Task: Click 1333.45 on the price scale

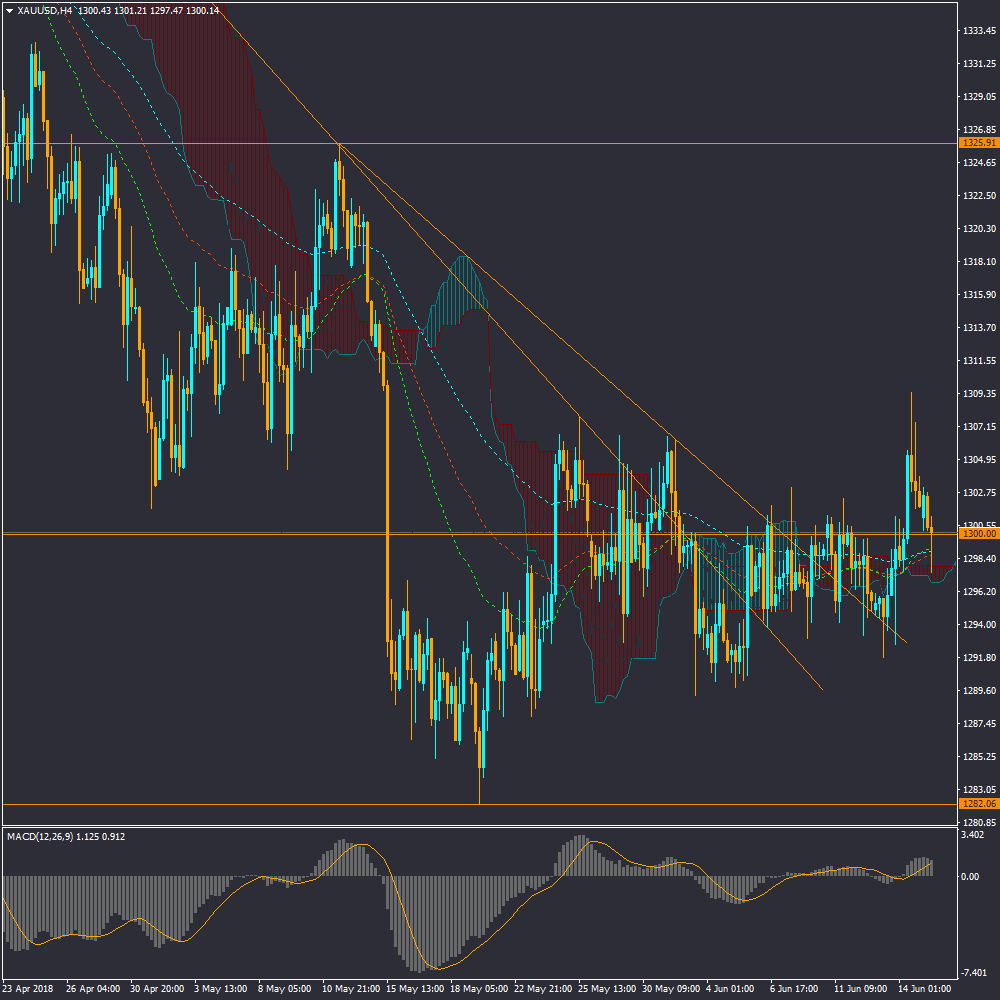Action: [x=979, y=31]
